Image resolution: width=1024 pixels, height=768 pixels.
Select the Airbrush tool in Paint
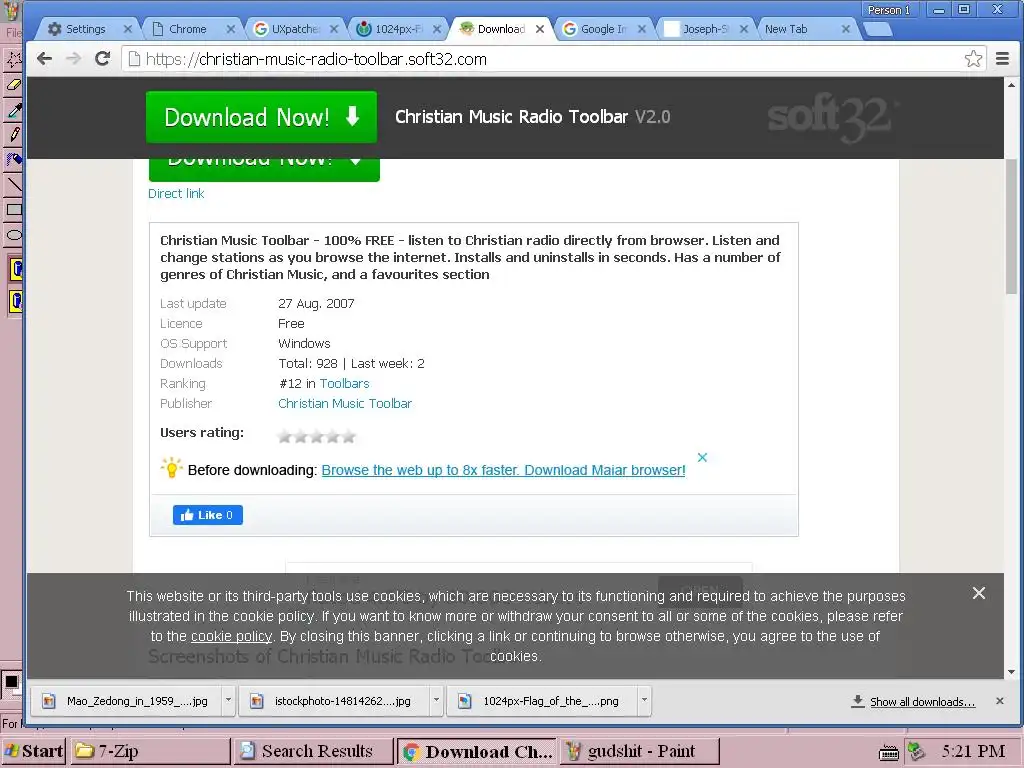[13, 159]
